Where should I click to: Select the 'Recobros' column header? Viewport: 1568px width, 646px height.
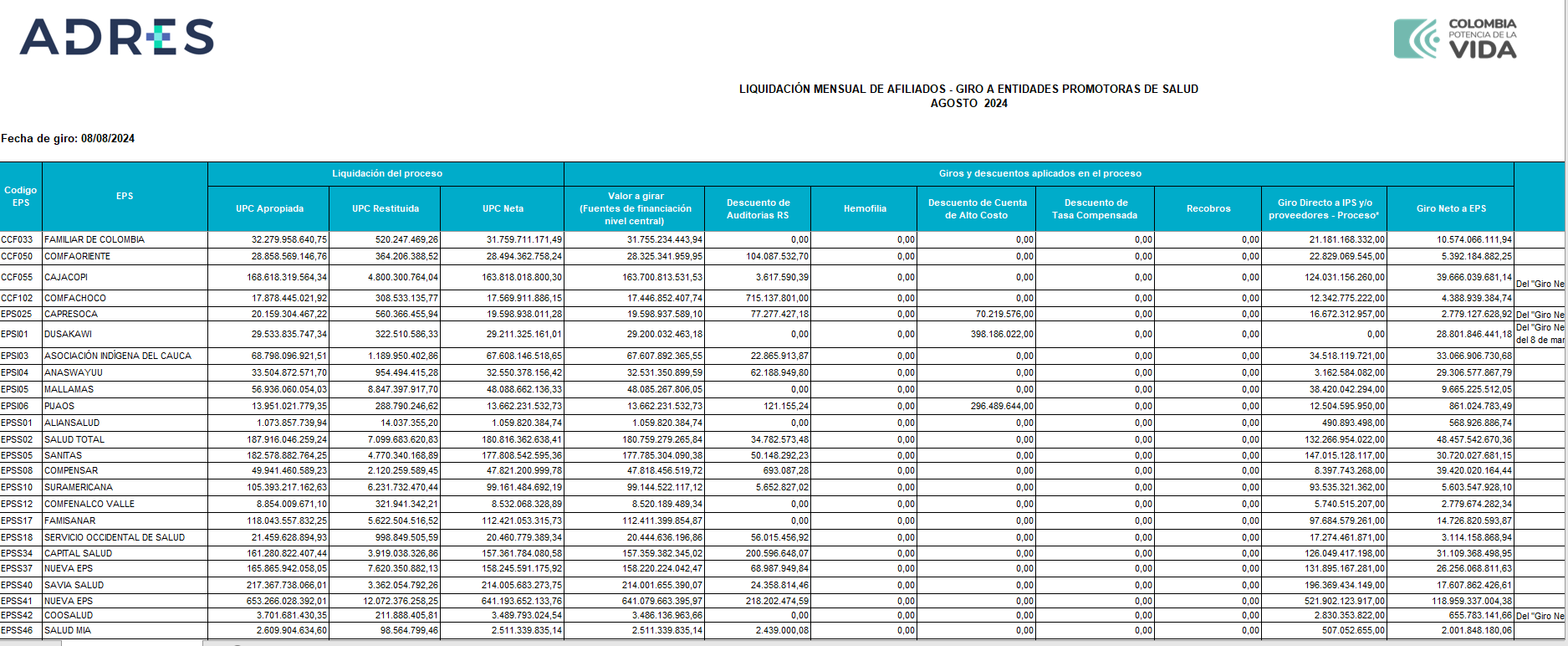[x=1208, y=208]
